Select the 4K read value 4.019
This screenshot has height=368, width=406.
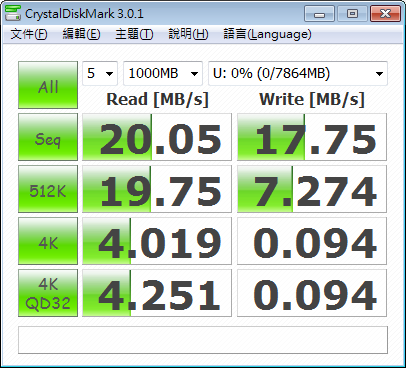pyautogui.click(x=157, y=241)
